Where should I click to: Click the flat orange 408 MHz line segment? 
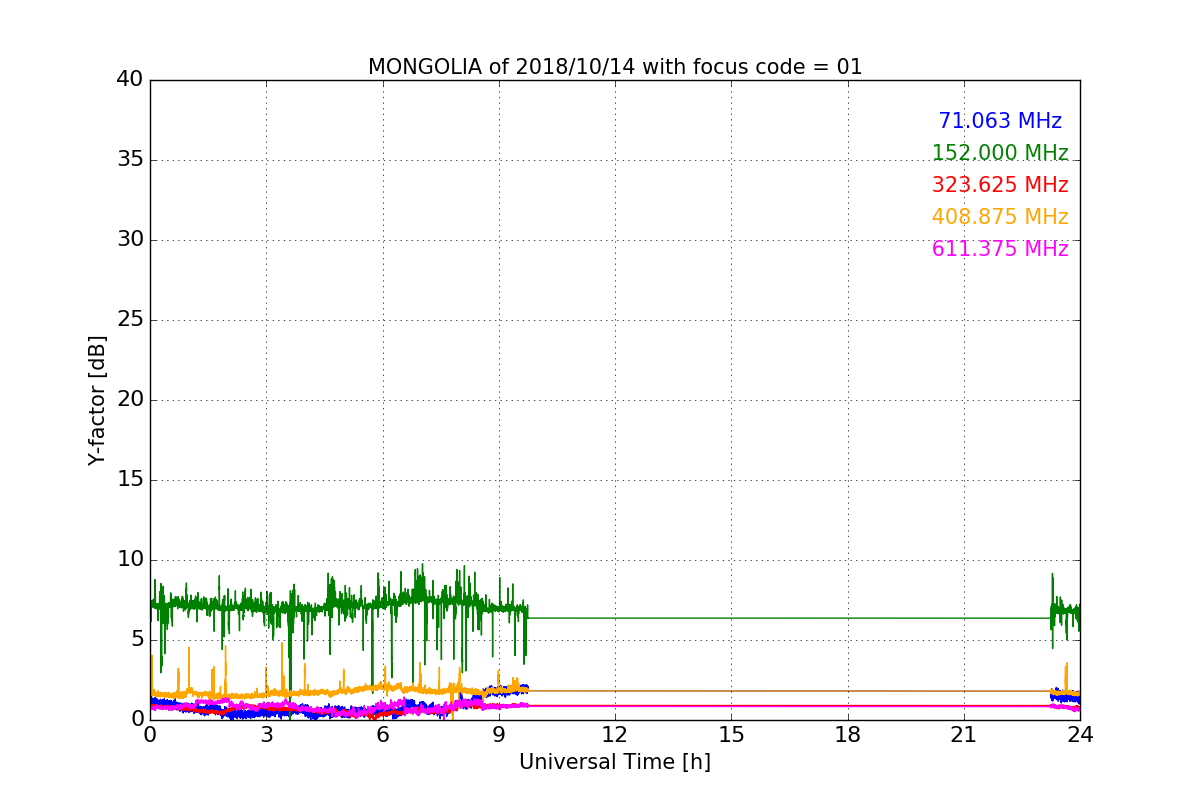coord(788,691)
